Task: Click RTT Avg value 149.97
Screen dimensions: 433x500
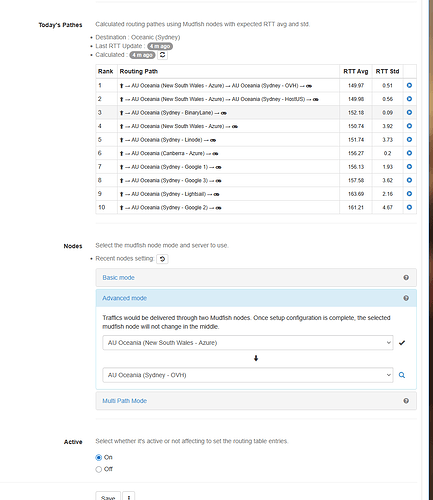Action: click(356, 86)
